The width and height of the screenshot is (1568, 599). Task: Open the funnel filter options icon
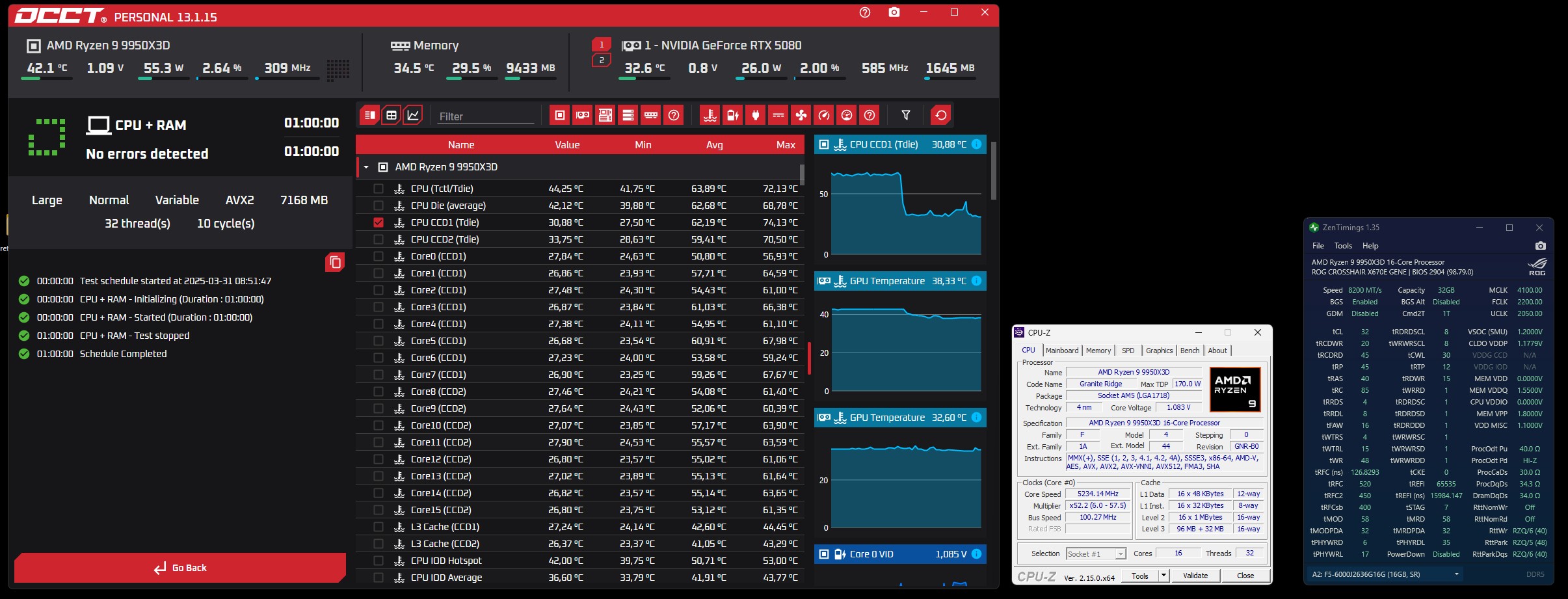[x=906, y=115]
